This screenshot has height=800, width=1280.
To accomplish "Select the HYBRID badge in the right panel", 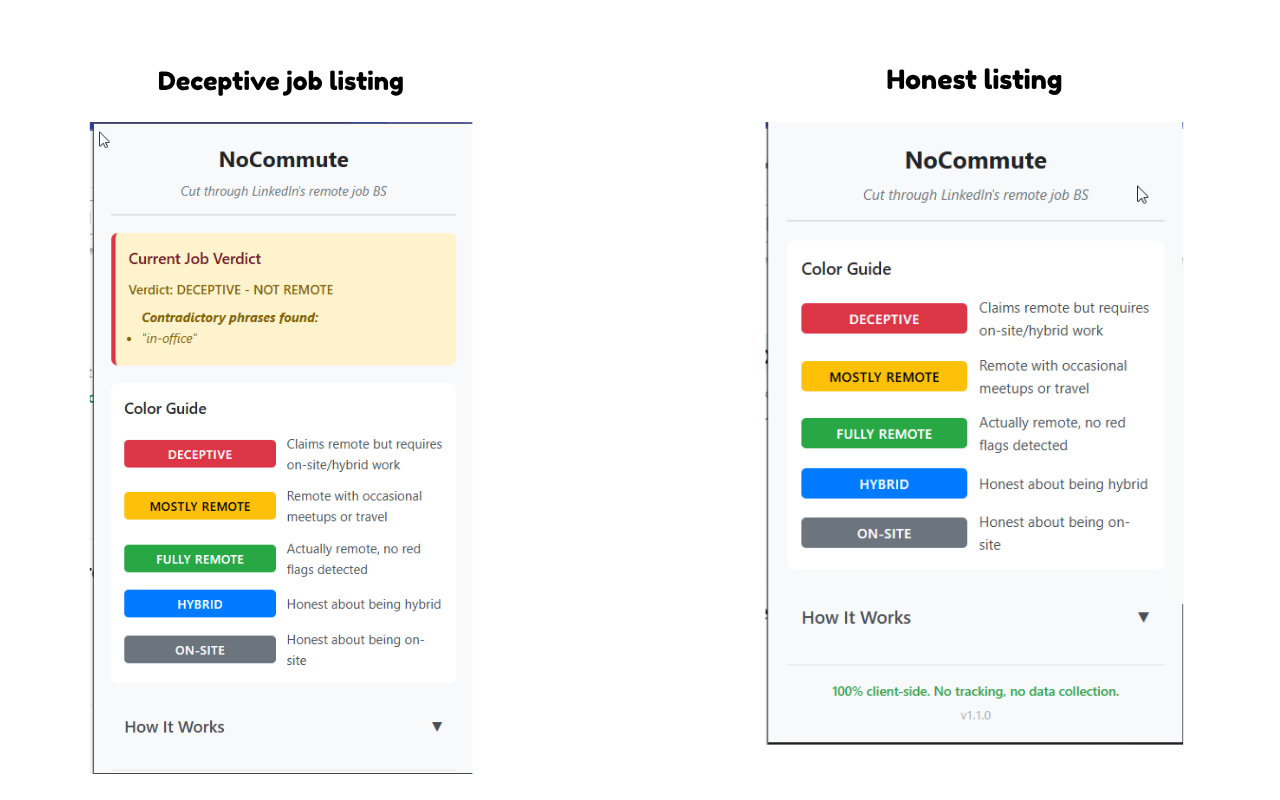I will 883,483.
